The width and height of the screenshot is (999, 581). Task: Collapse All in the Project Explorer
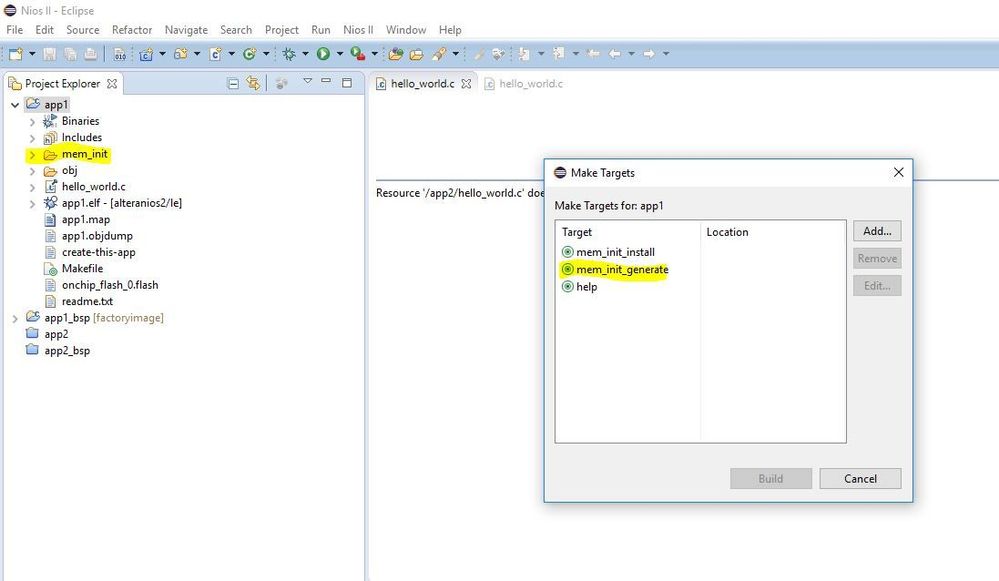[x=233, y=83]
